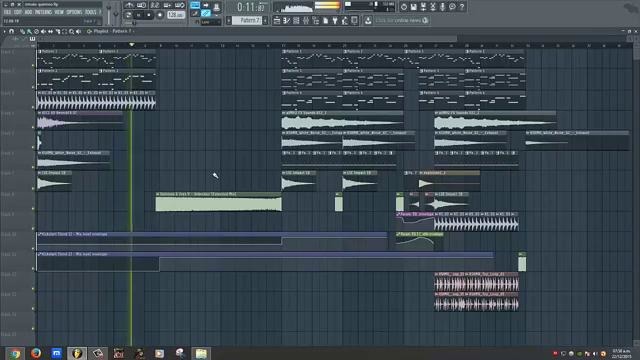The image size is (640, 360).
Task: Toggle the loop recording icon
Action: (180, 5)
